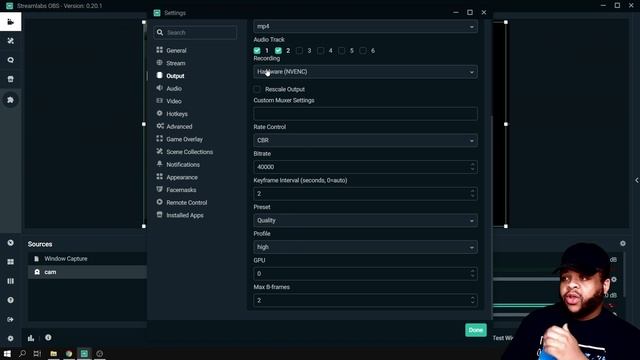The width and height of the screenshot is (640, 360).
Task: Open the studio mode columns icon
Action: [11, 281]
